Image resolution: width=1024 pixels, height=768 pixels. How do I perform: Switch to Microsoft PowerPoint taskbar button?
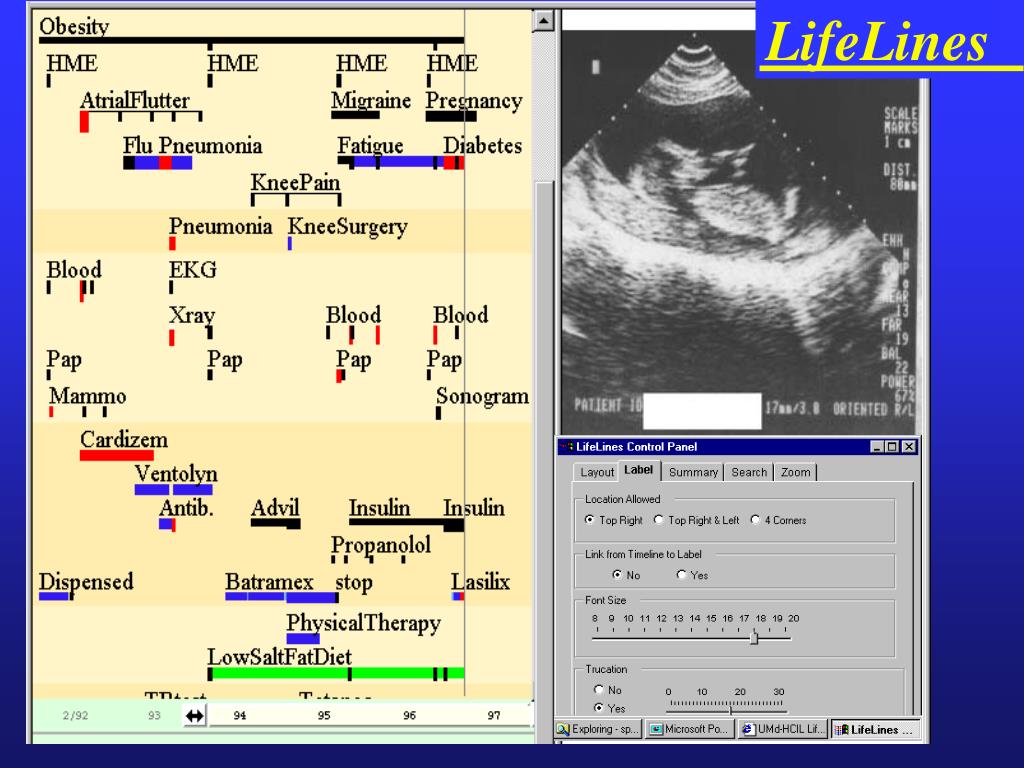pos(690,729)
